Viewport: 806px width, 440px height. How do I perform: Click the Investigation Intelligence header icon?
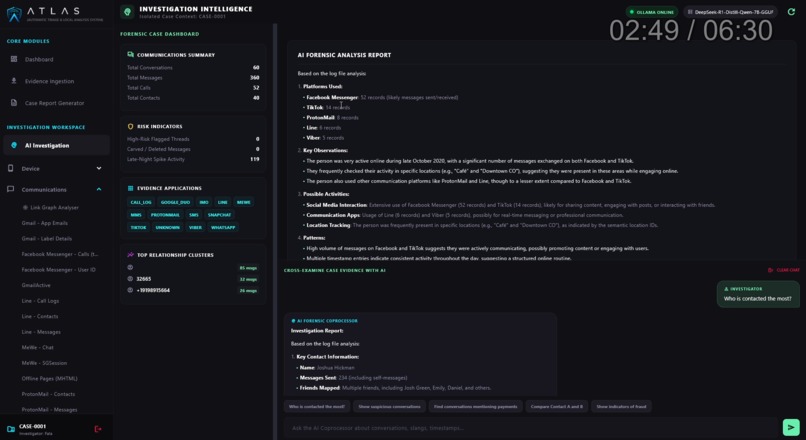127,11
